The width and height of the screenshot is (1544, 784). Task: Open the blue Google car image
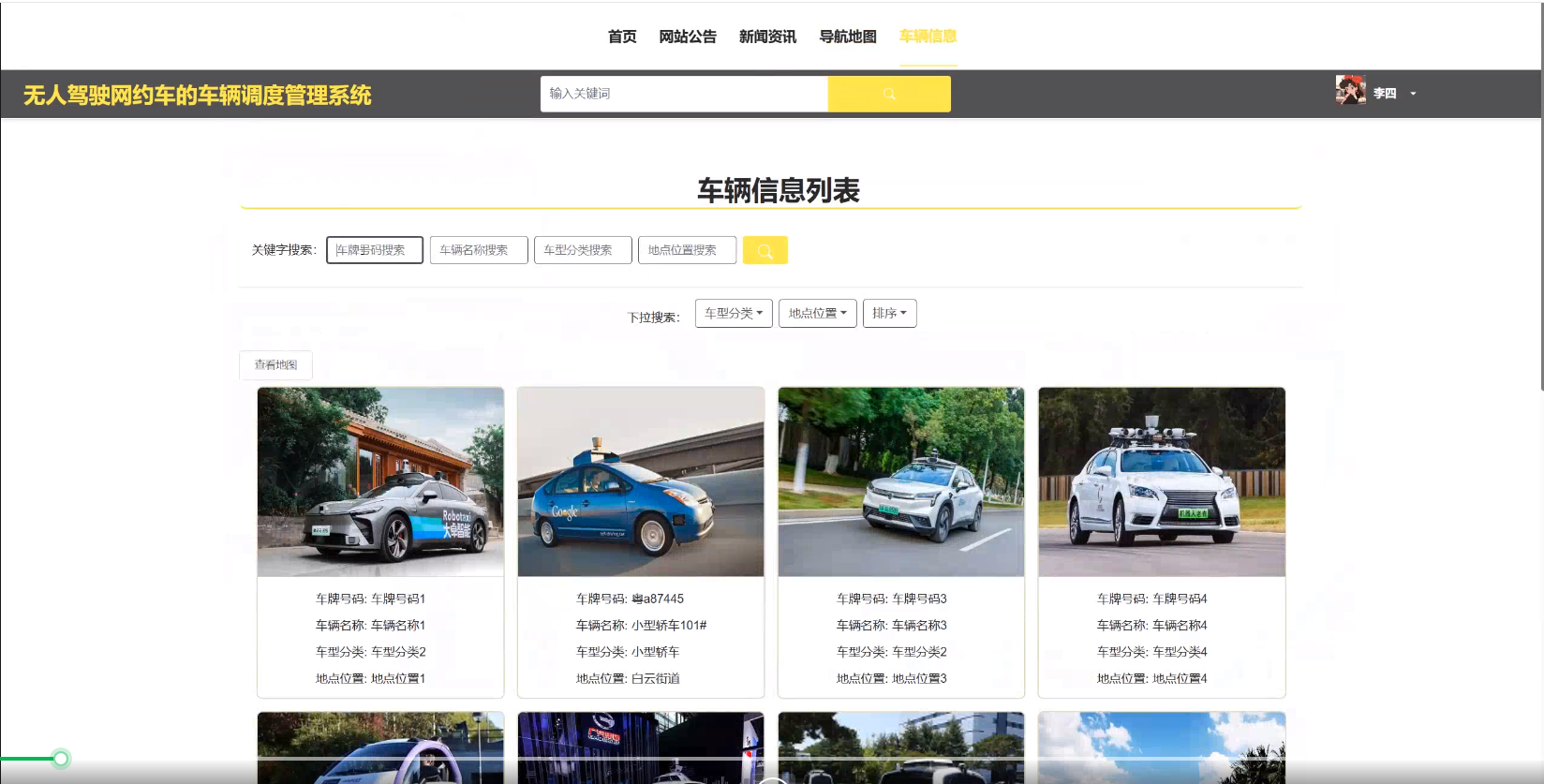tap(641, 482)
